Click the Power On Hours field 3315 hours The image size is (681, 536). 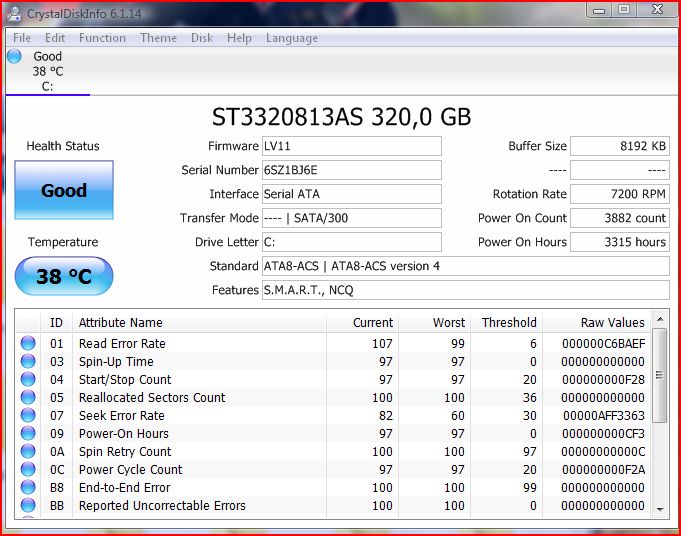tap(620, 242)
